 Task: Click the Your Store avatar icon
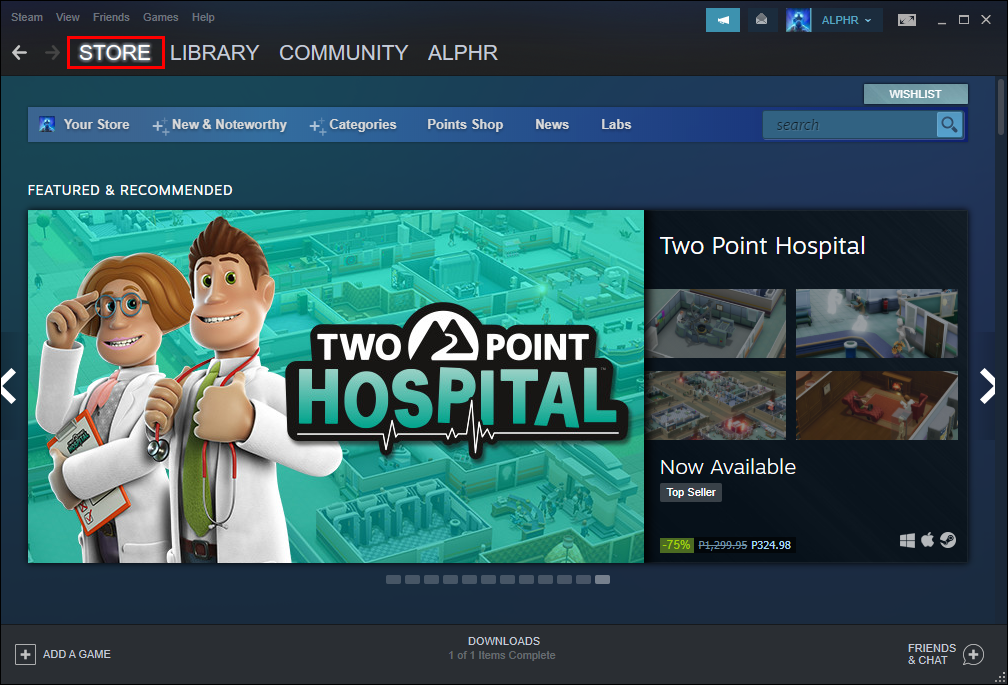tap(47, 124)
